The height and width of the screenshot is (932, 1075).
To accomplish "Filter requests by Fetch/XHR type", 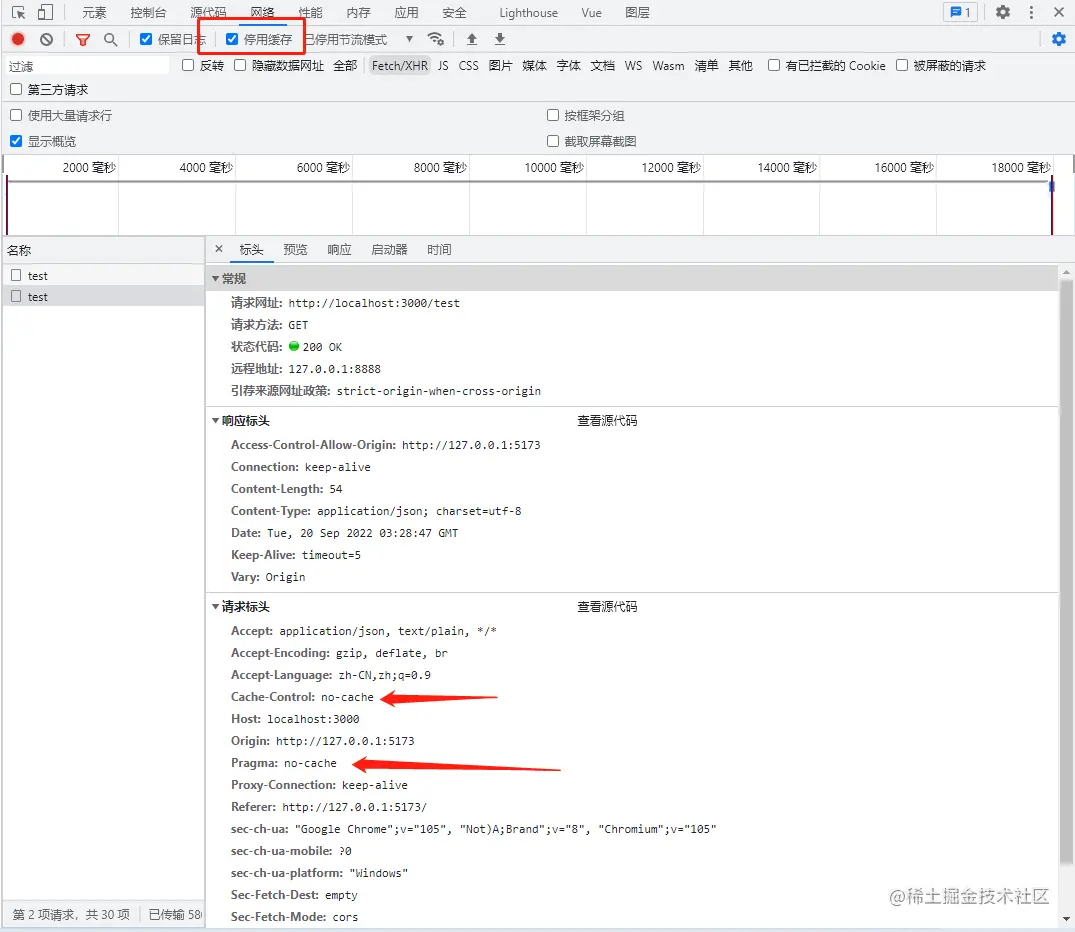I will click(x=400, y=65).
